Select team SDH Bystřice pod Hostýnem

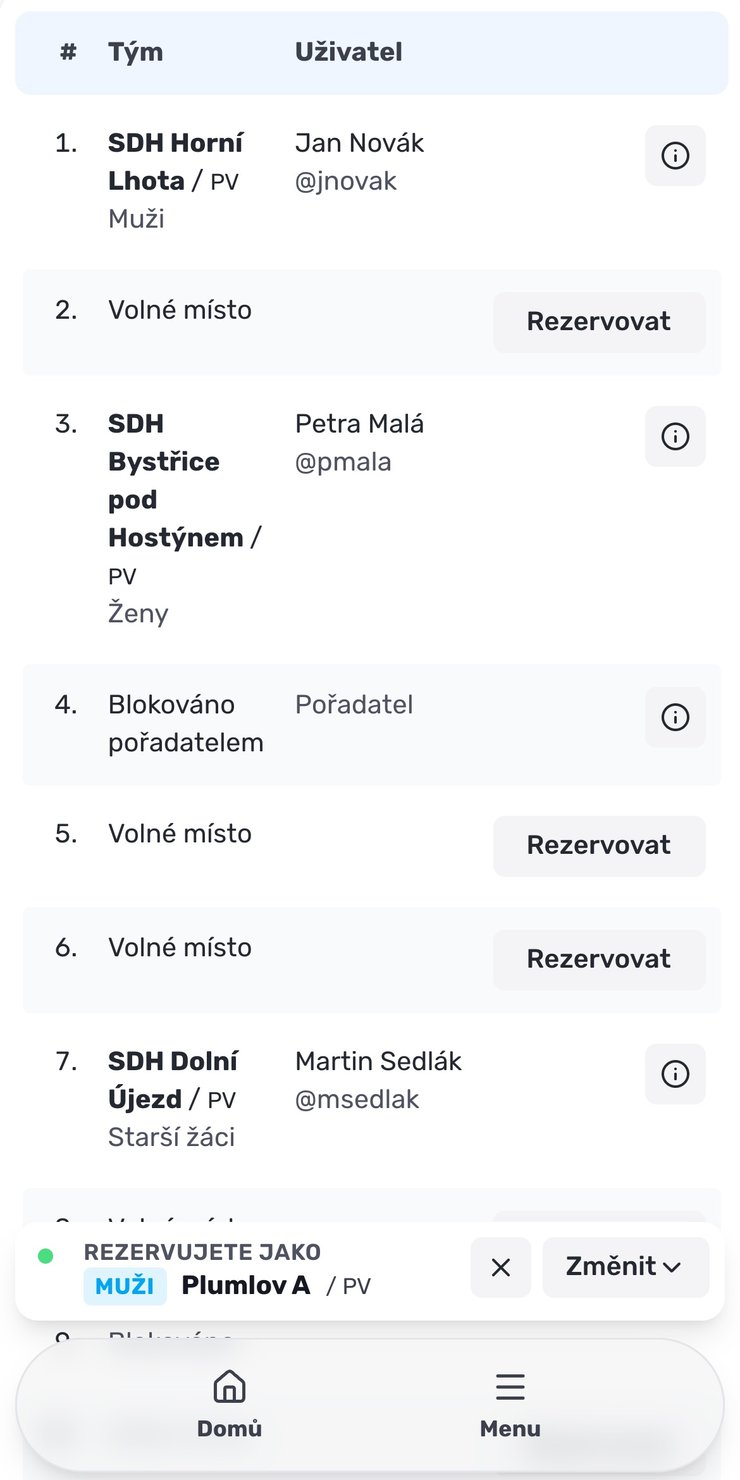(x=177, y=480)
